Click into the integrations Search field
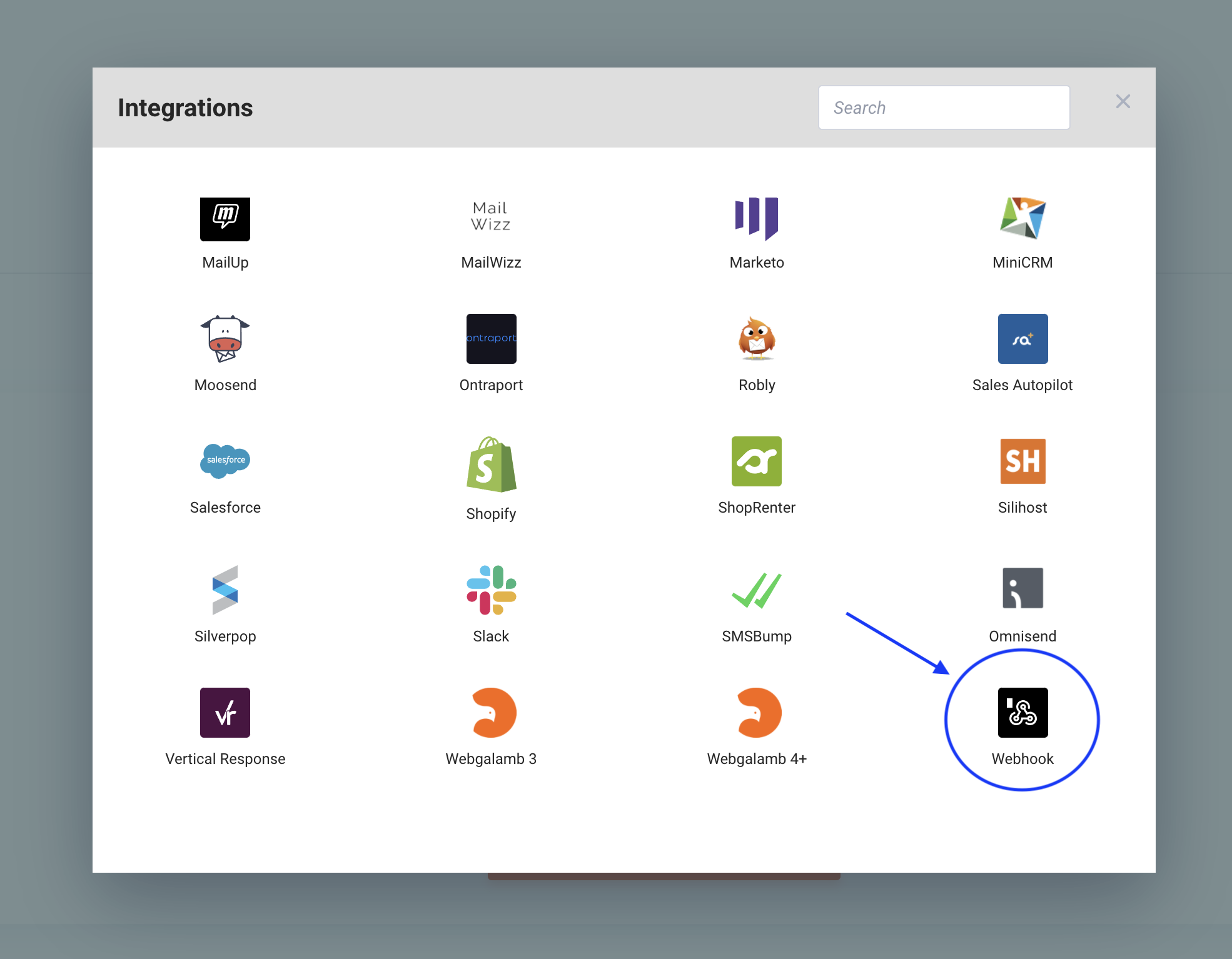The image size is (1232, 959). 944,108
